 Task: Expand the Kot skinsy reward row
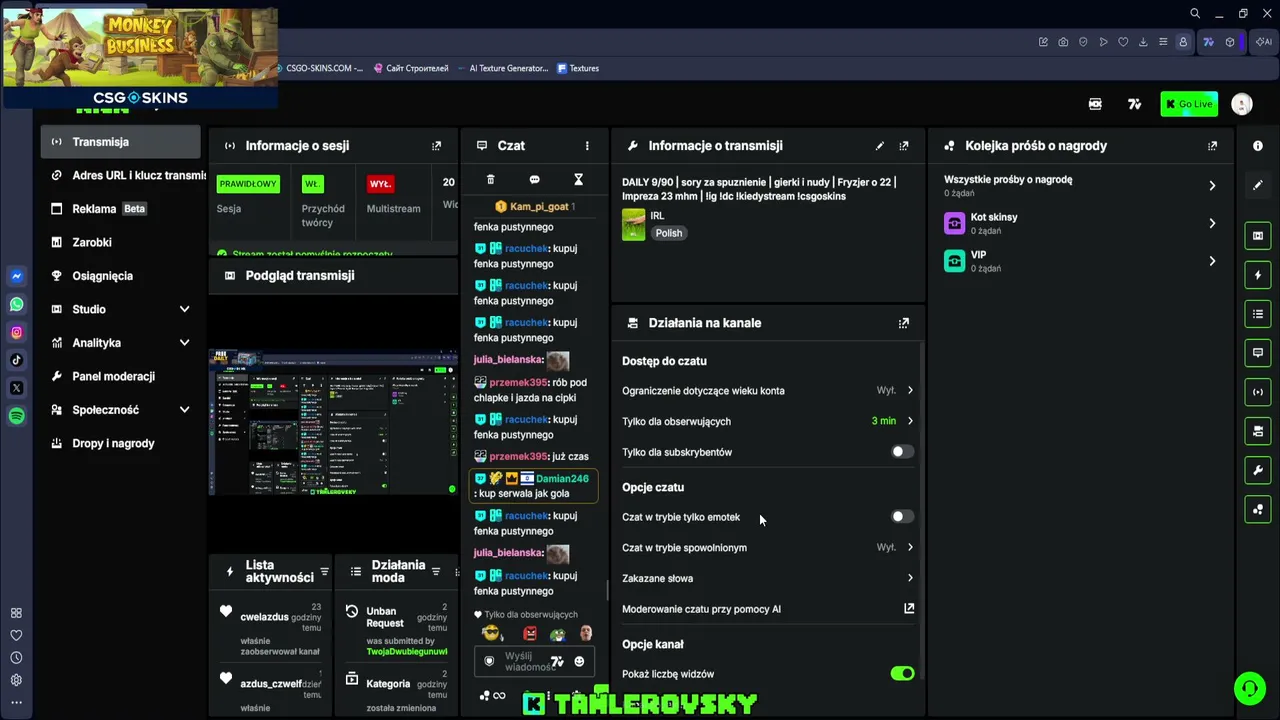[1212, 223]
